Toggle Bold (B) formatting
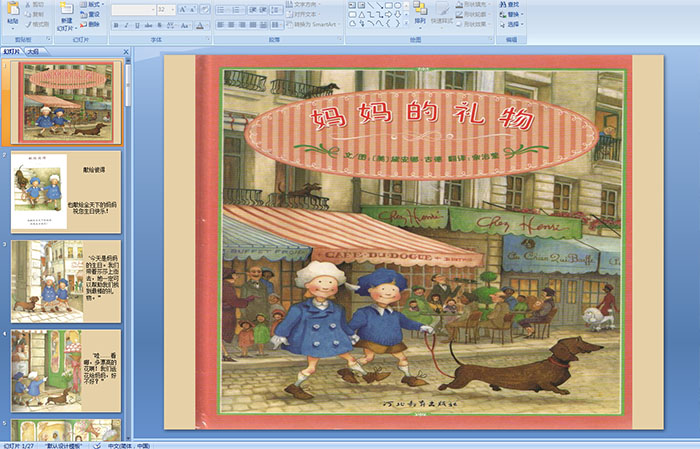The width and height of the screenshot is (700, 449). (x=116, y=25)
